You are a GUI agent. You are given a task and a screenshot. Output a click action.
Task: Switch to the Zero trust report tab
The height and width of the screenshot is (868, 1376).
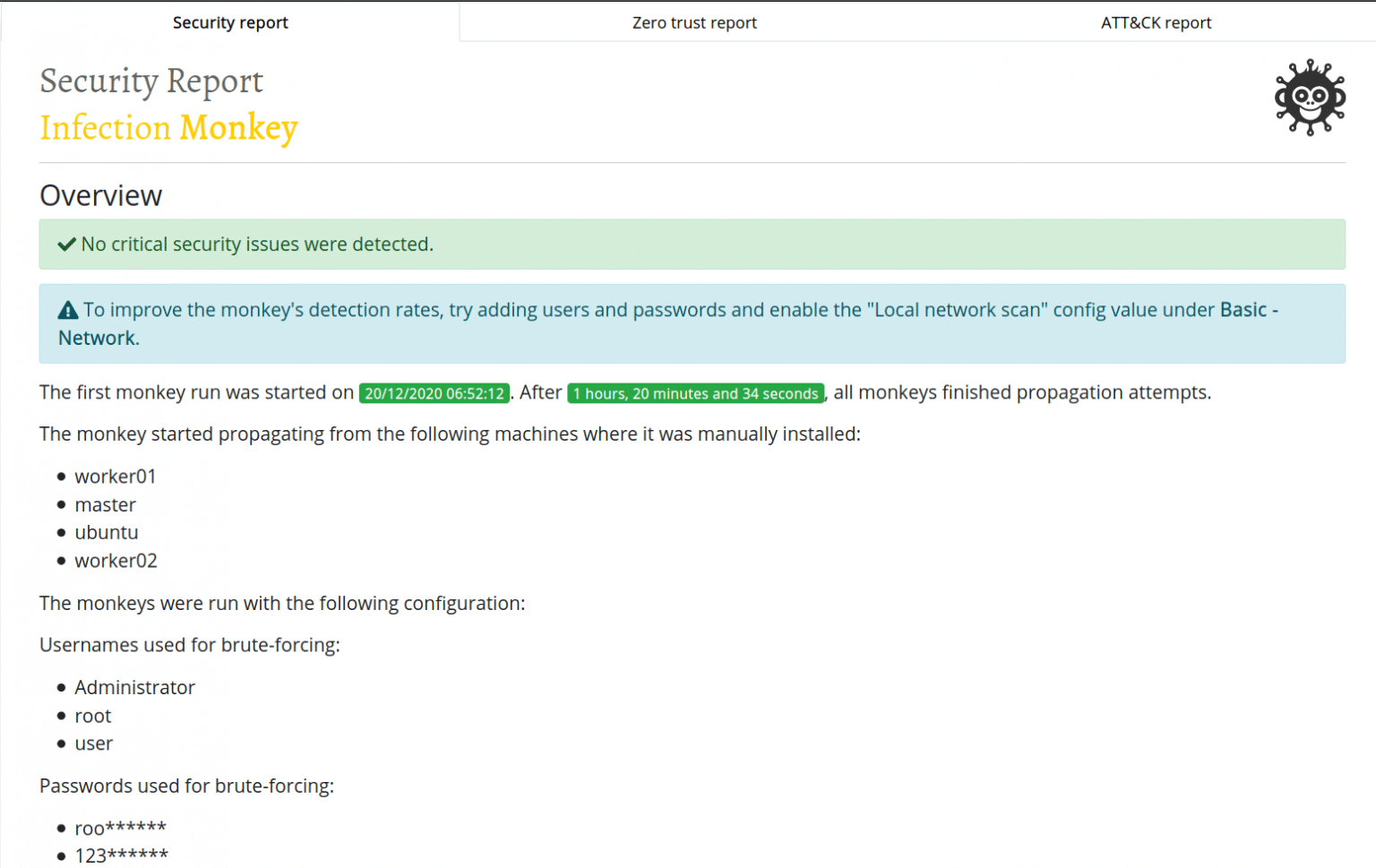point(693,21)
